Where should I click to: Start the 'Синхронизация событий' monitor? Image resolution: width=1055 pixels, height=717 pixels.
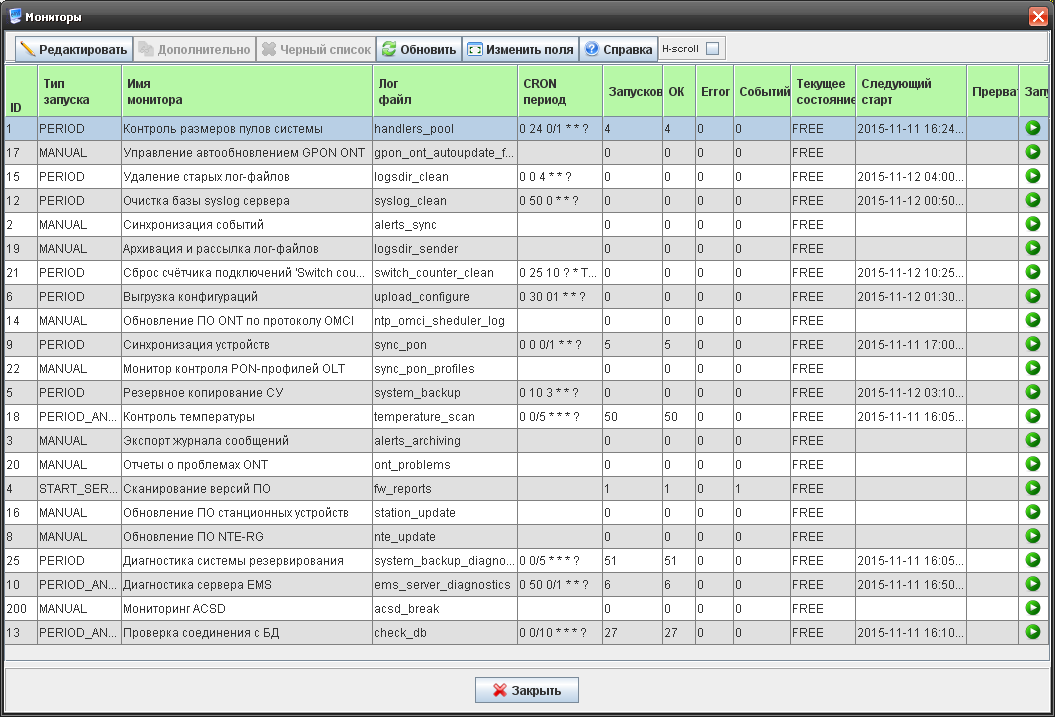[x=1033, y=224]
